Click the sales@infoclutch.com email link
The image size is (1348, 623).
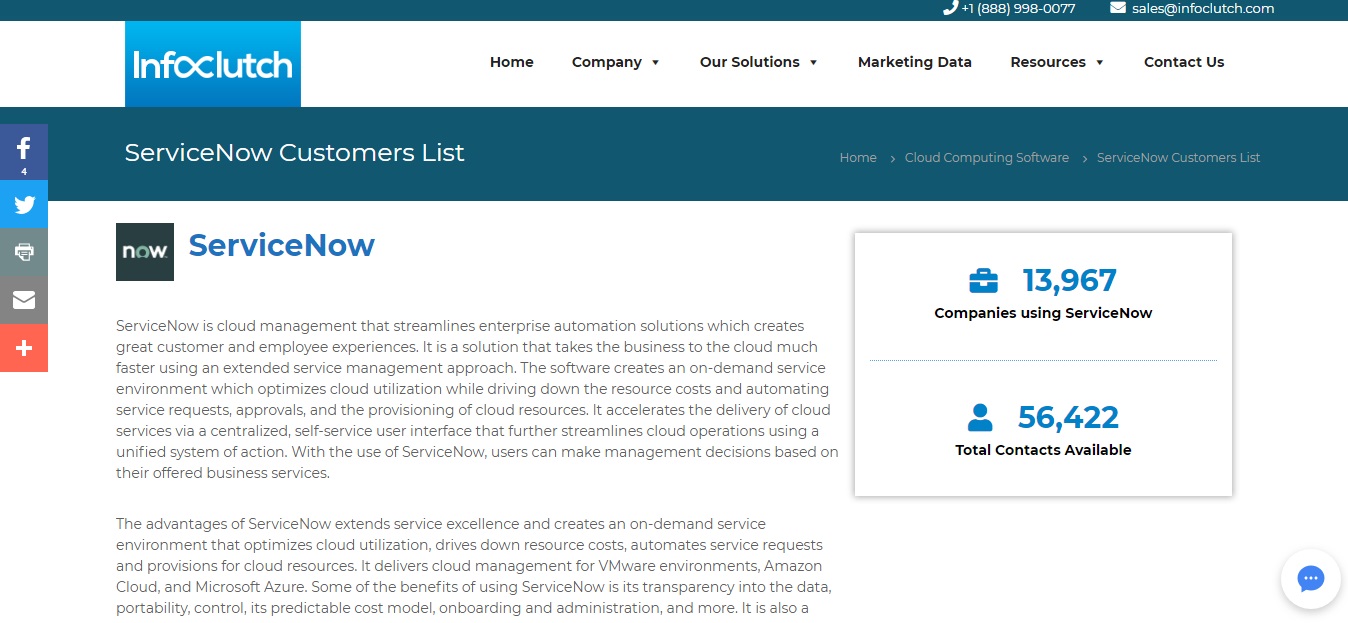[1202, 9]
